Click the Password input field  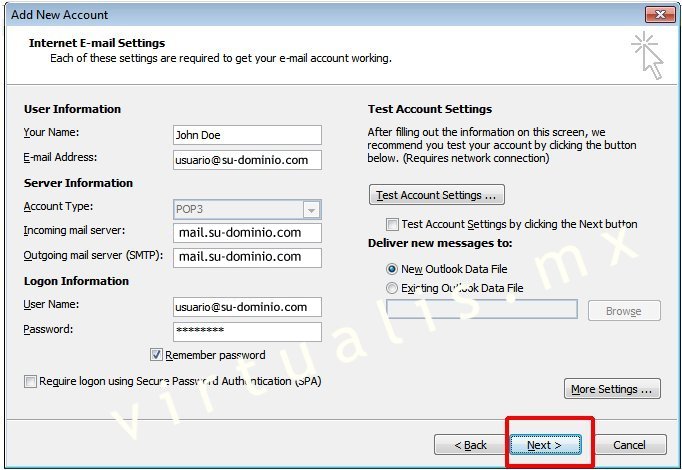tap(247, 332)
